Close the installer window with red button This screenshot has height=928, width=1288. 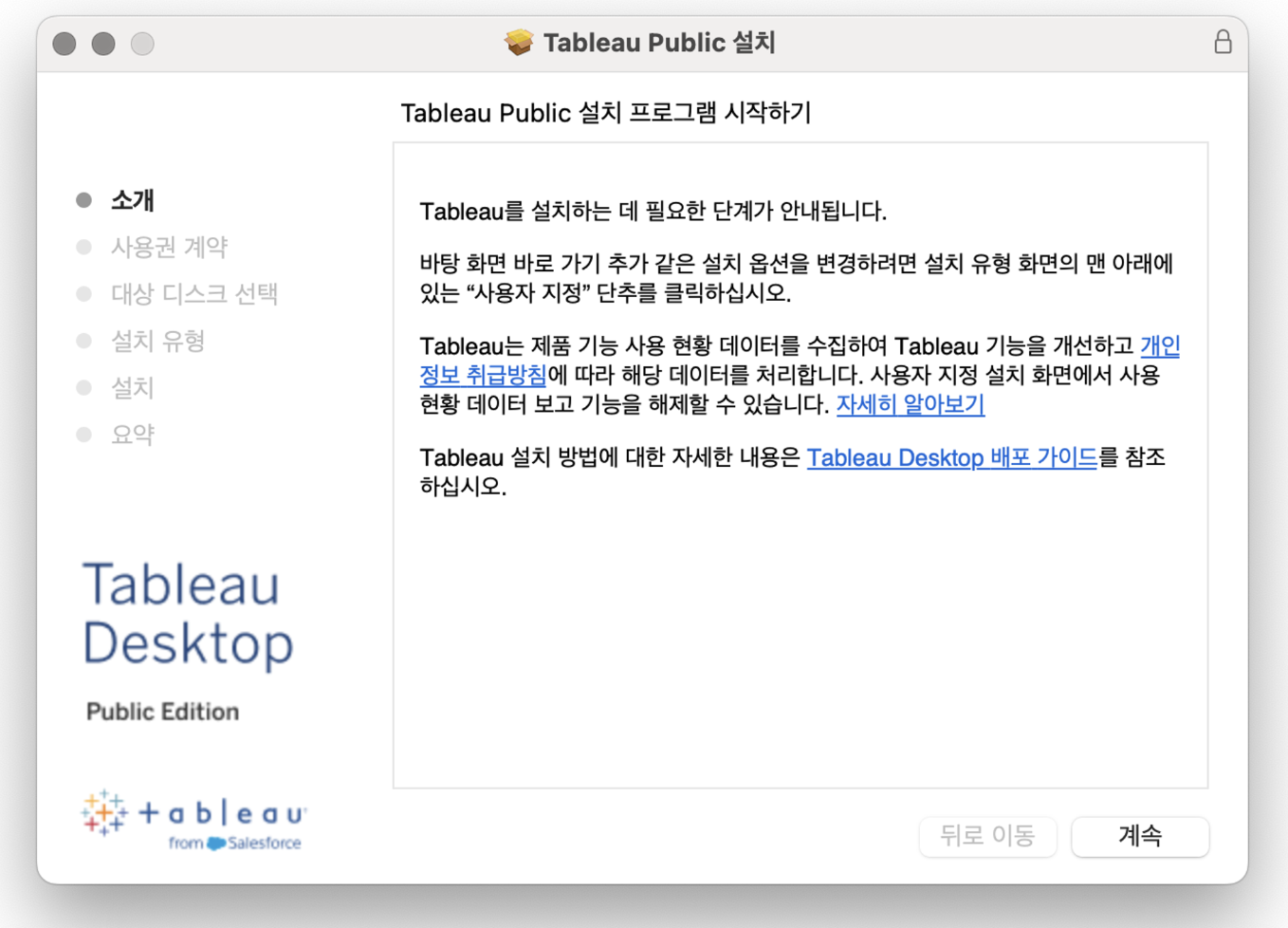coord(64,44)
